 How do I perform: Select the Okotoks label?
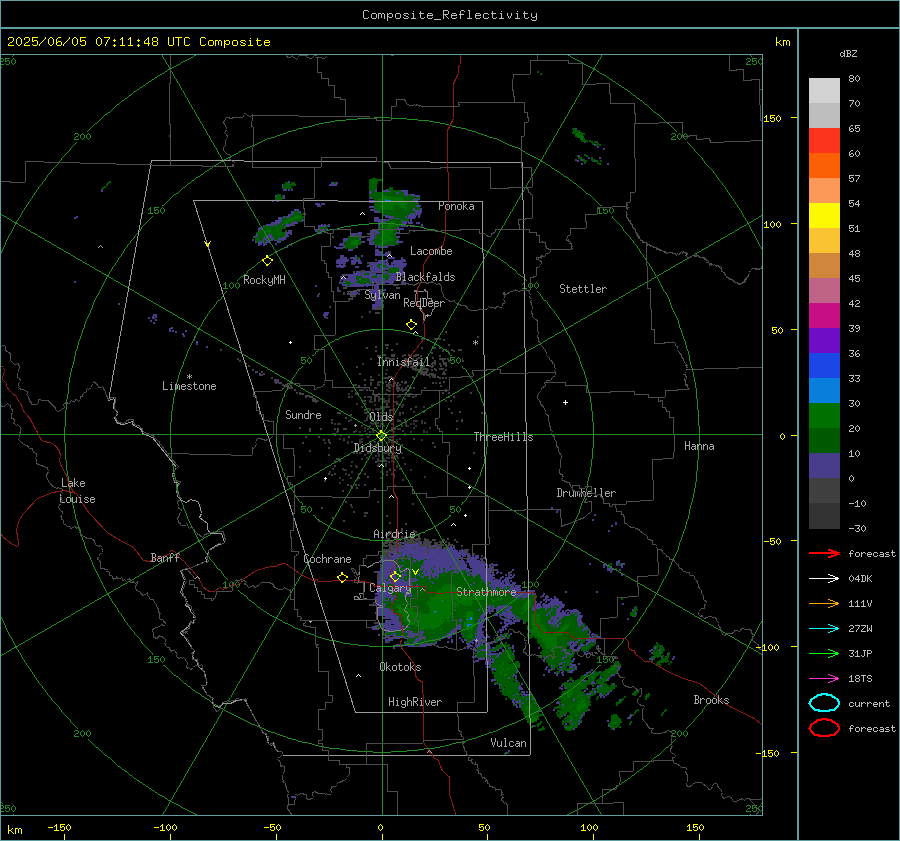[400, 667]
